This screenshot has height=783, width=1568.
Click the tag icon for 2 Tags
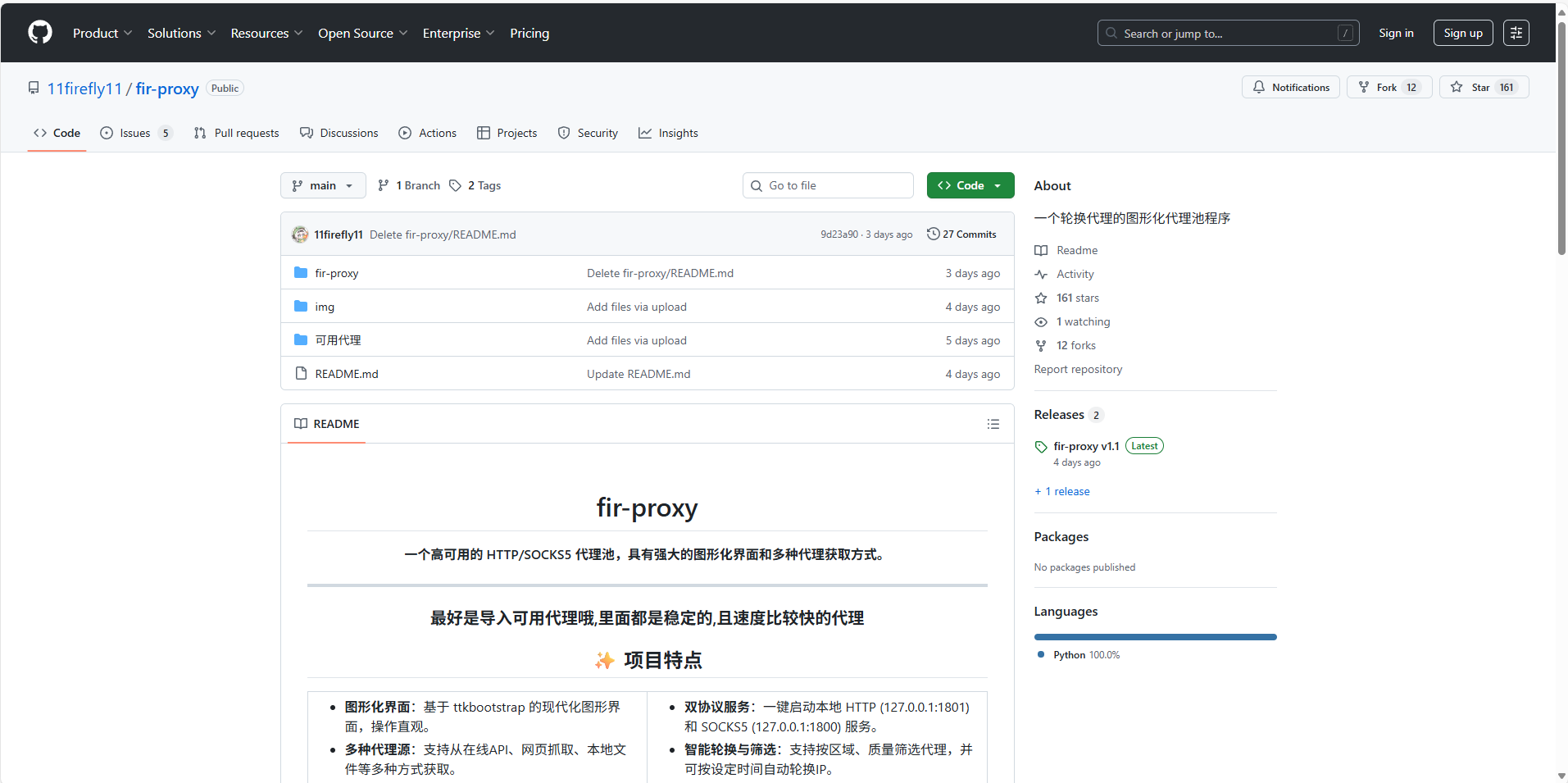pyautogui.click(x=456, y=185)
